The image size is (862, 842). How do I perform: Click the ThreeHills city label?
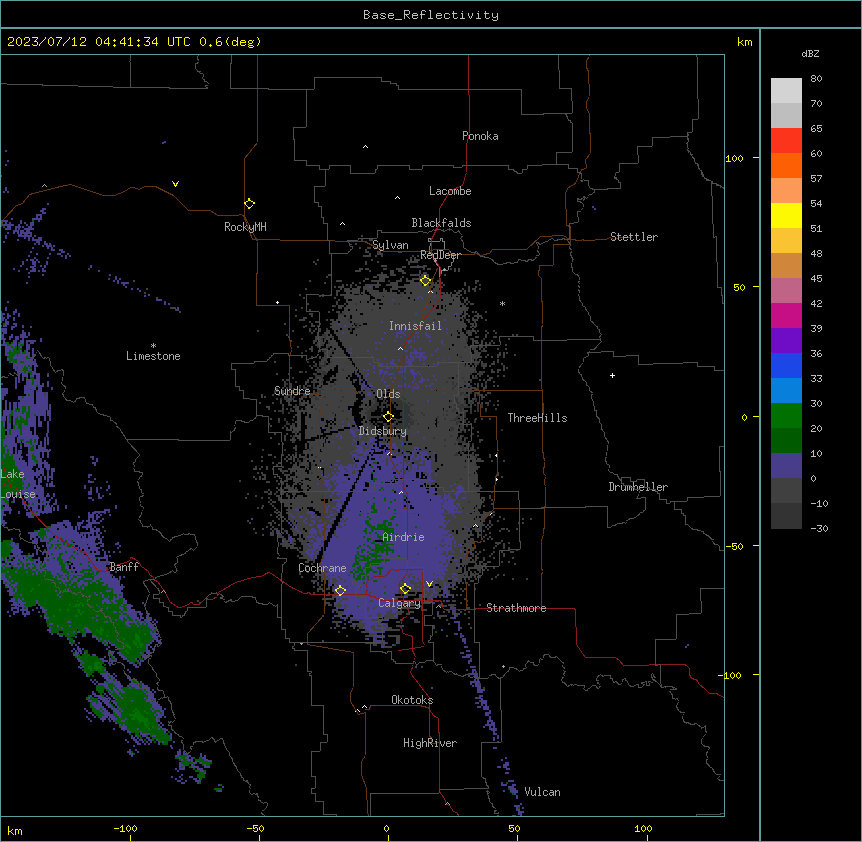537,418
